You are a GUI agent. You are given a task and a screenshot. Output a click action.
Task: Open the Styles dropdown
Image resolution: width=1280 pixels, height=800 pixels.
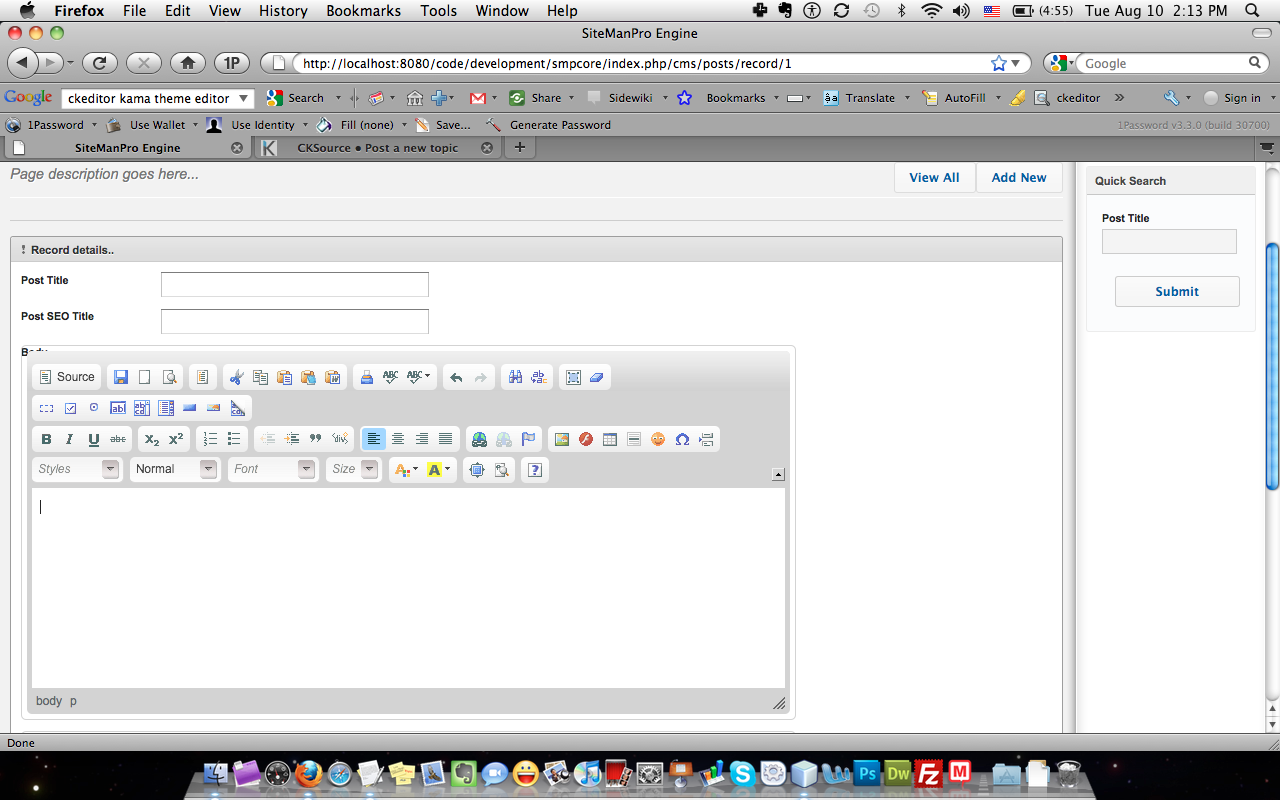78,469
